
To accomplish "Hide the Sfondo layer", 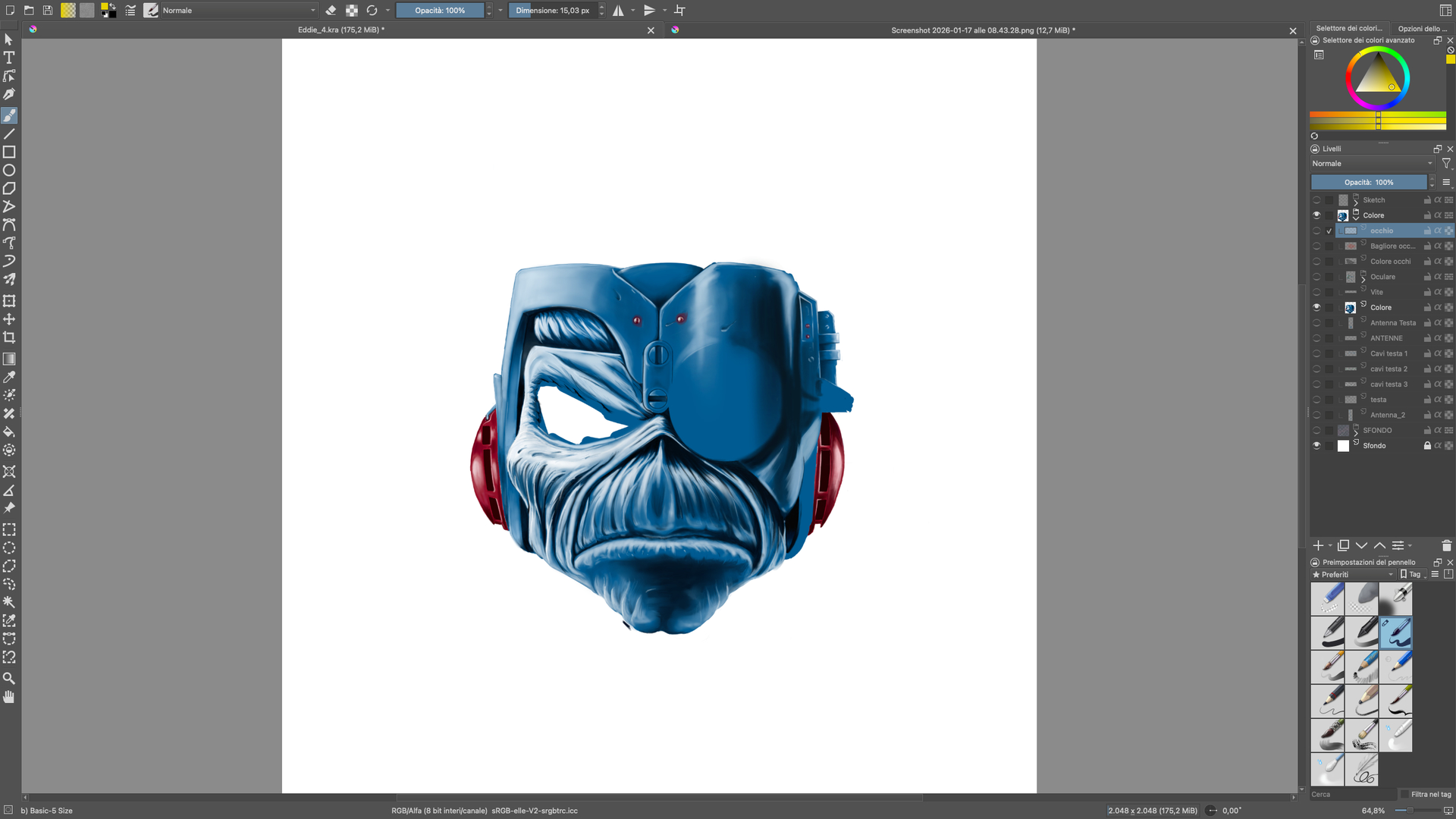I will click(1316, 446).
